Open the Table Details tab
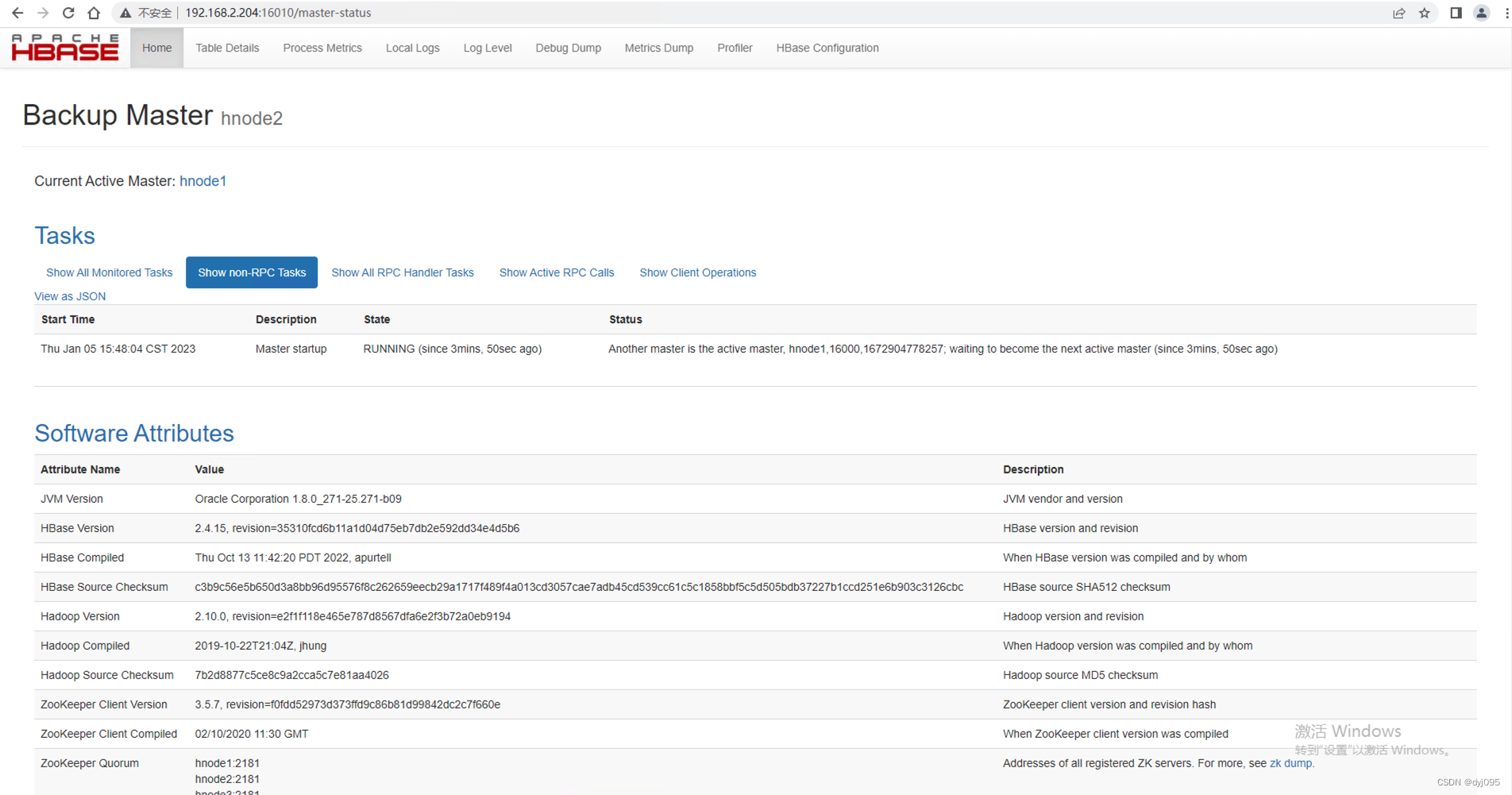This screenshot has width=1512, height=795. click(x=227, y=48)
